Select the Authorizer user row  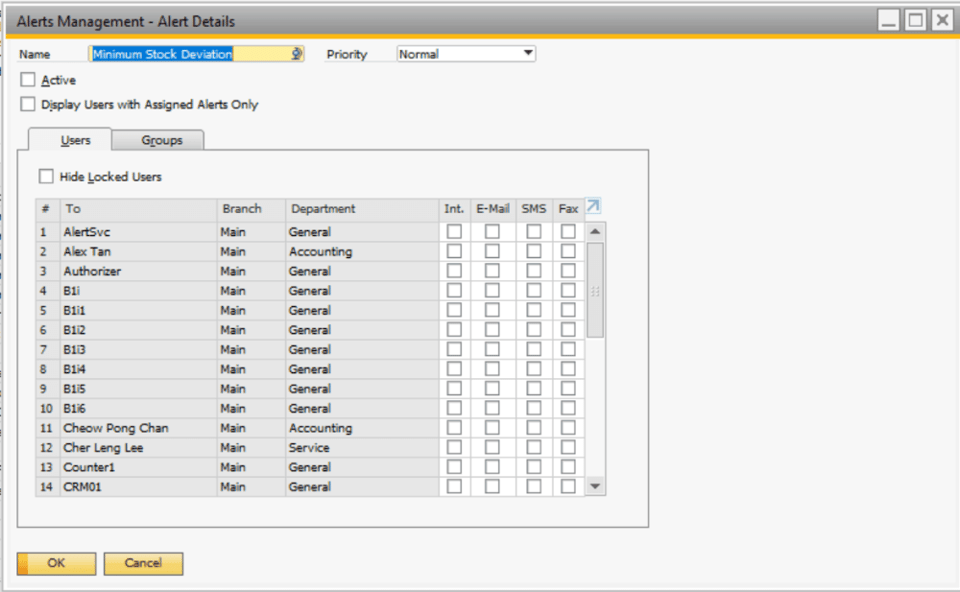click(x=310, y=271)
